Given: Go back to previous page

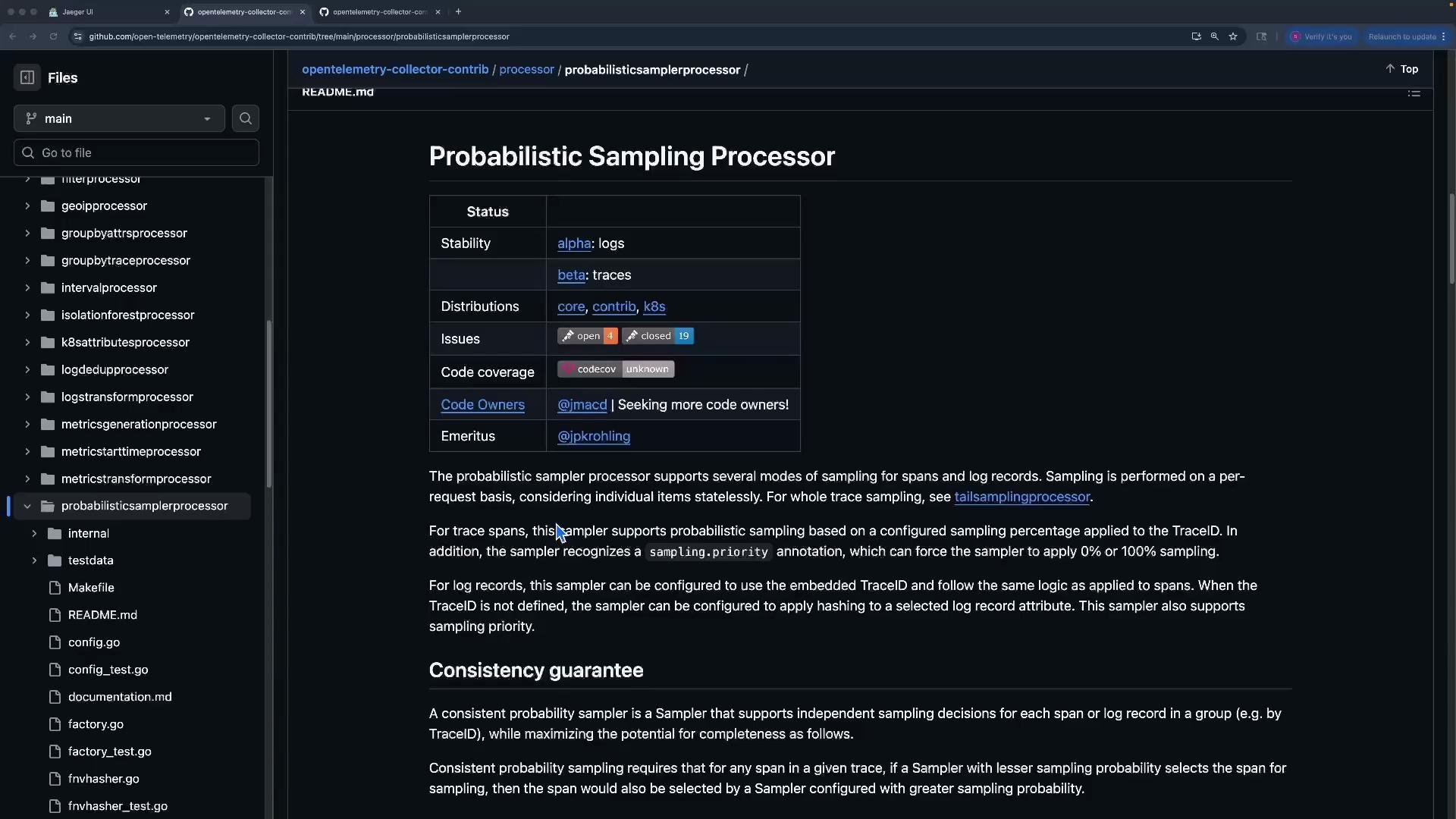Looking at the screenshot, I should 13,36.
